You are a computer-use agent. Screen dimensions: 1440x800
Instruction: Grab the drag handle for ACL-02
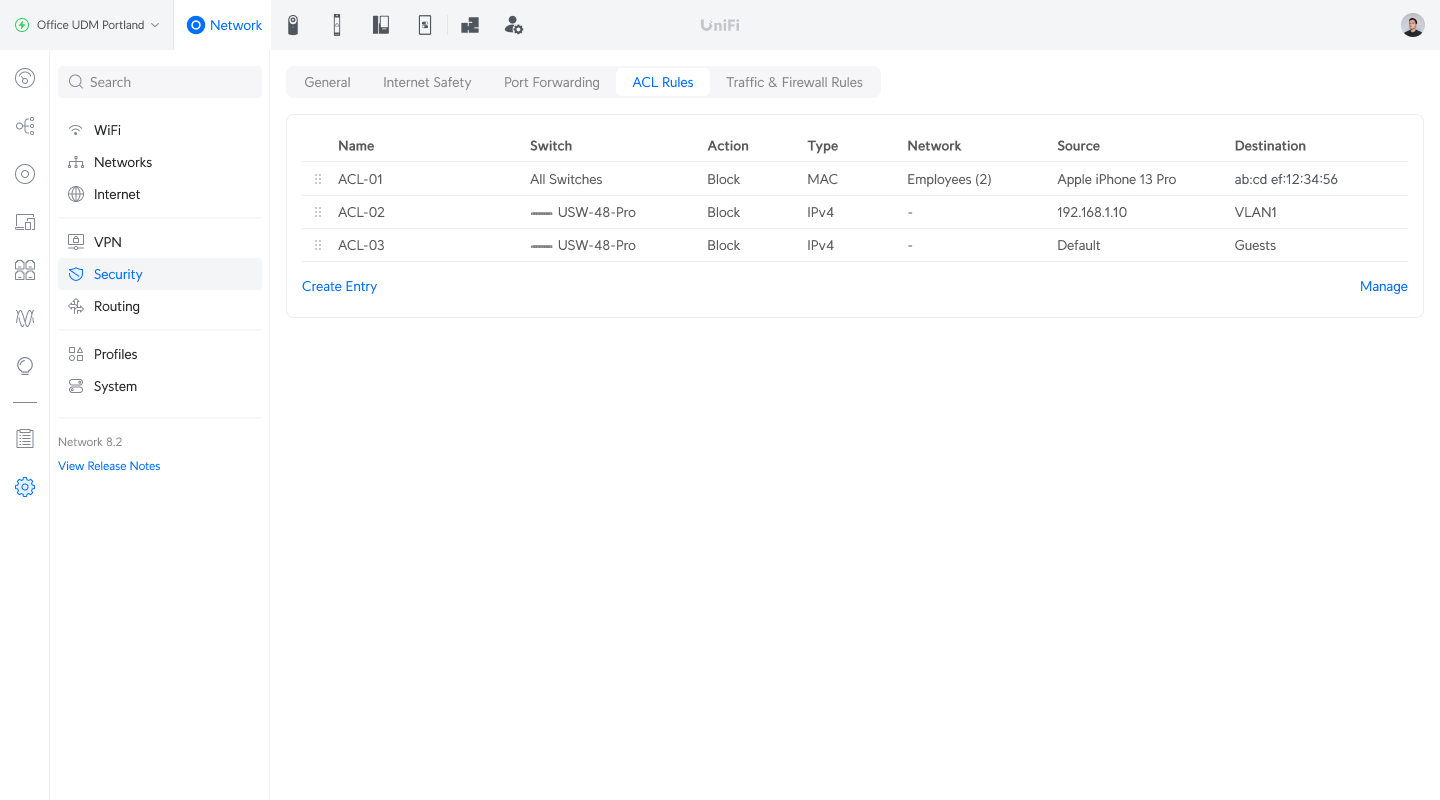318,212
